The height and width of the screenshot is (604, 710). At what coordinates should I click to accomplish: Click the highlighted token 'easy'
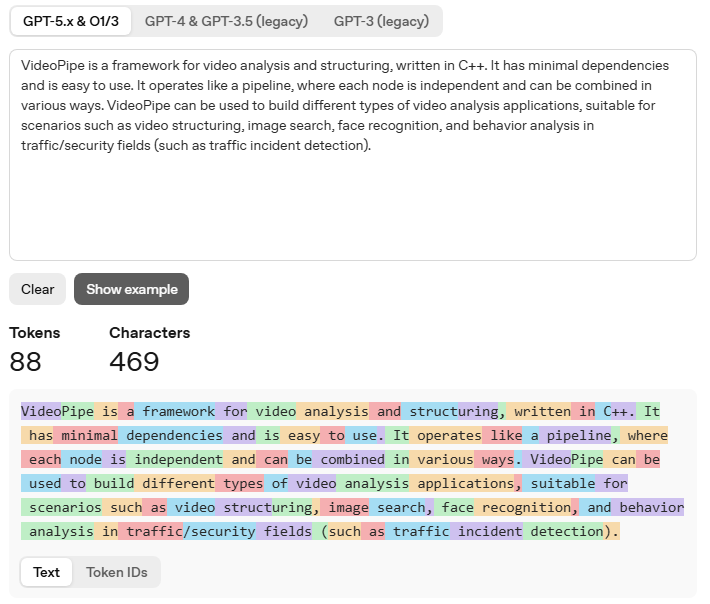(300, 435)
